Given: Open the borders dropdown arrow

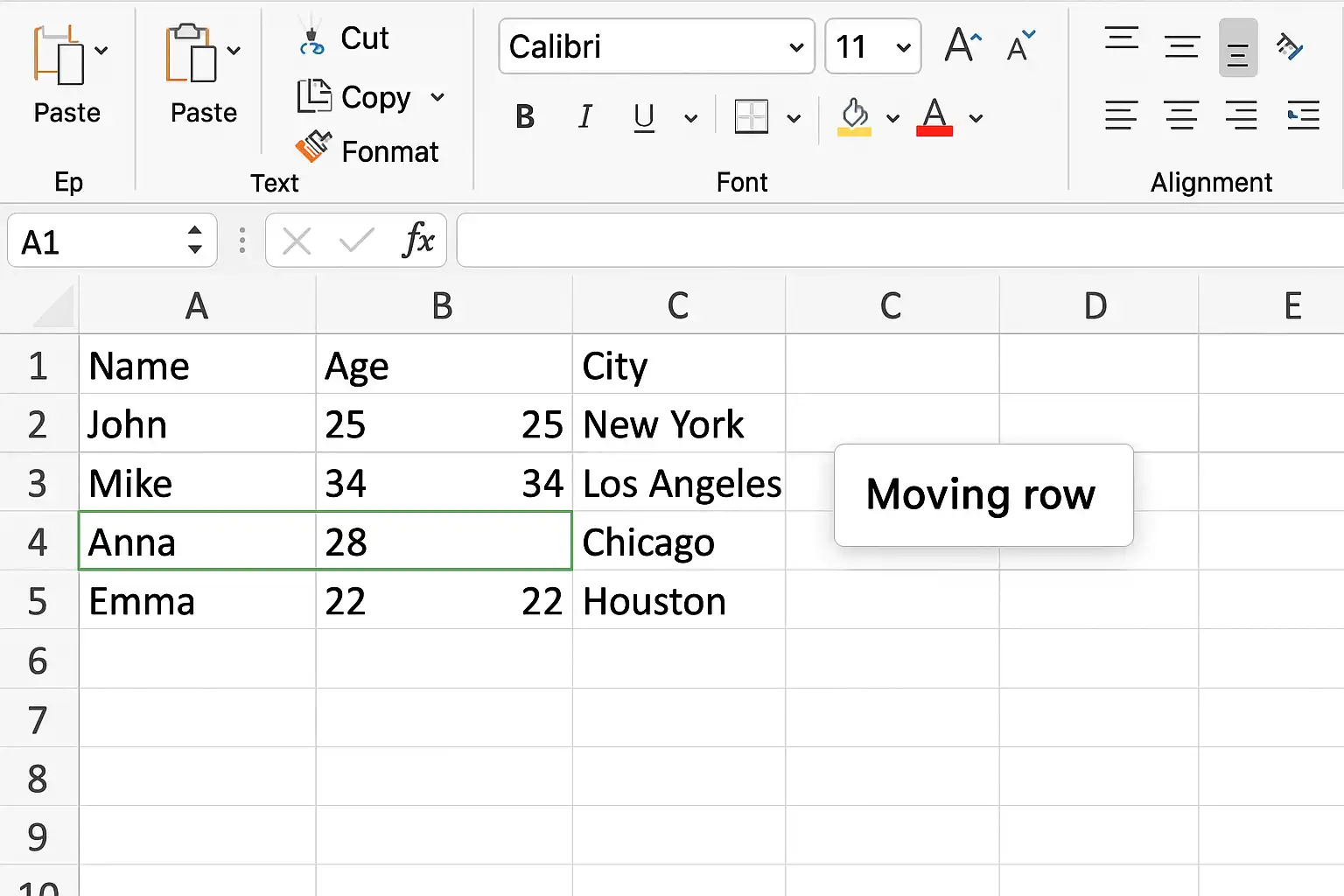Looking at the screenshot, I should point(794,118).
